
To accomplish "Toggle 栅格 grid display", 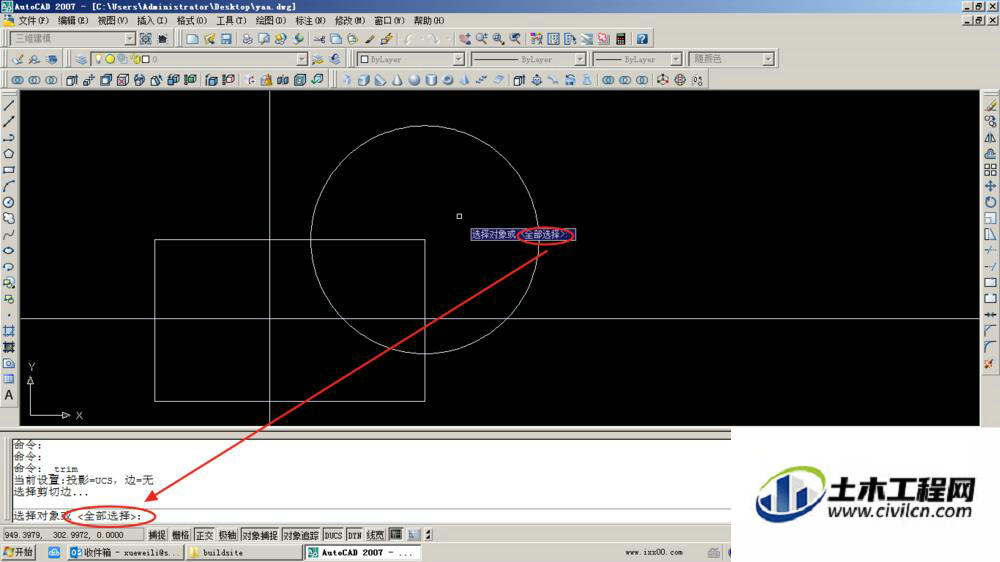I will (180, 535).
